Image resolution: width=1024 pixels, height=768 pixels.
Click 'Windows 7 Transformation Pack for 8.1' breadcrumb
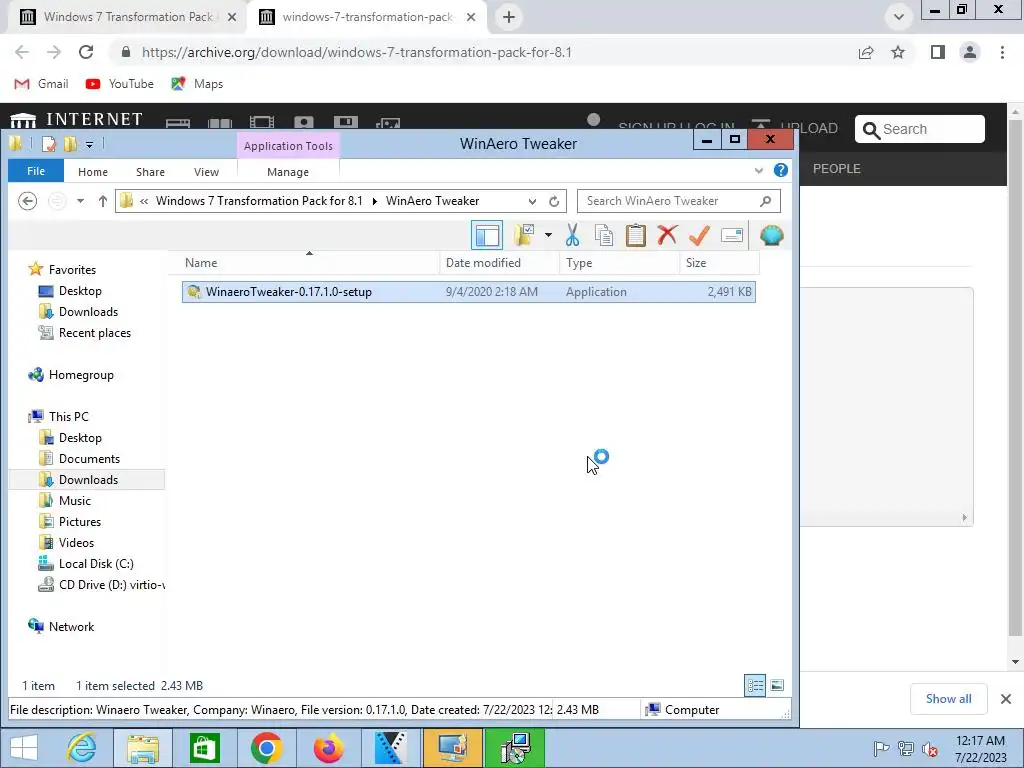pyautogui.click(x=259, y=201)
